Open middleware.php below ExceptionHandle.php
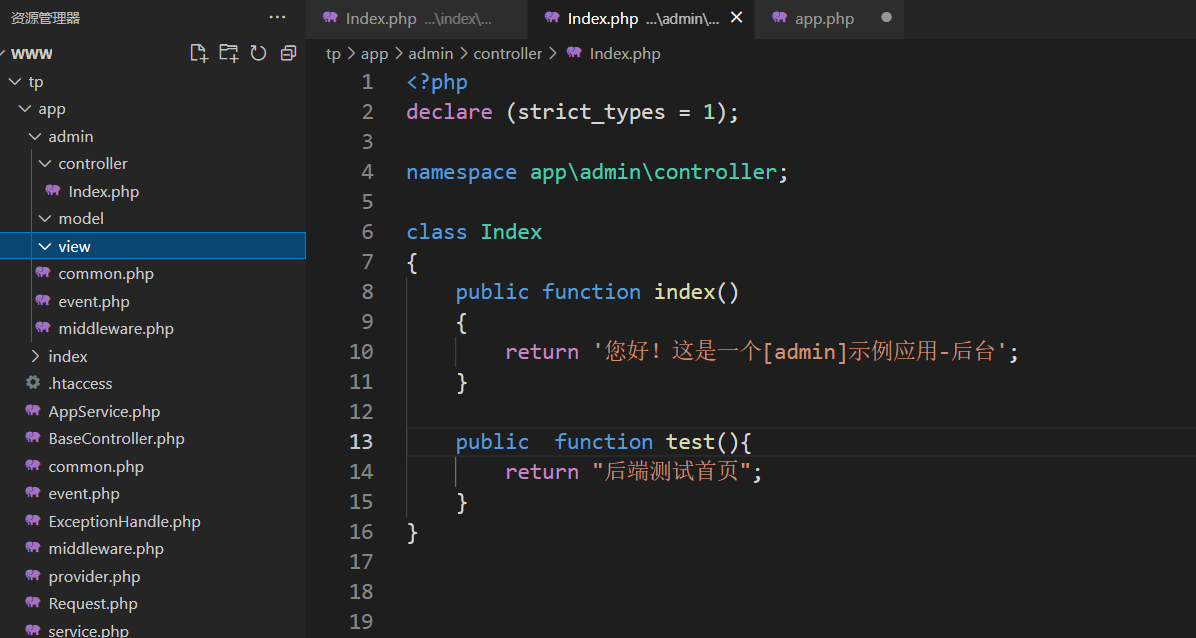 pyautogui.click(x=106, y=549)
